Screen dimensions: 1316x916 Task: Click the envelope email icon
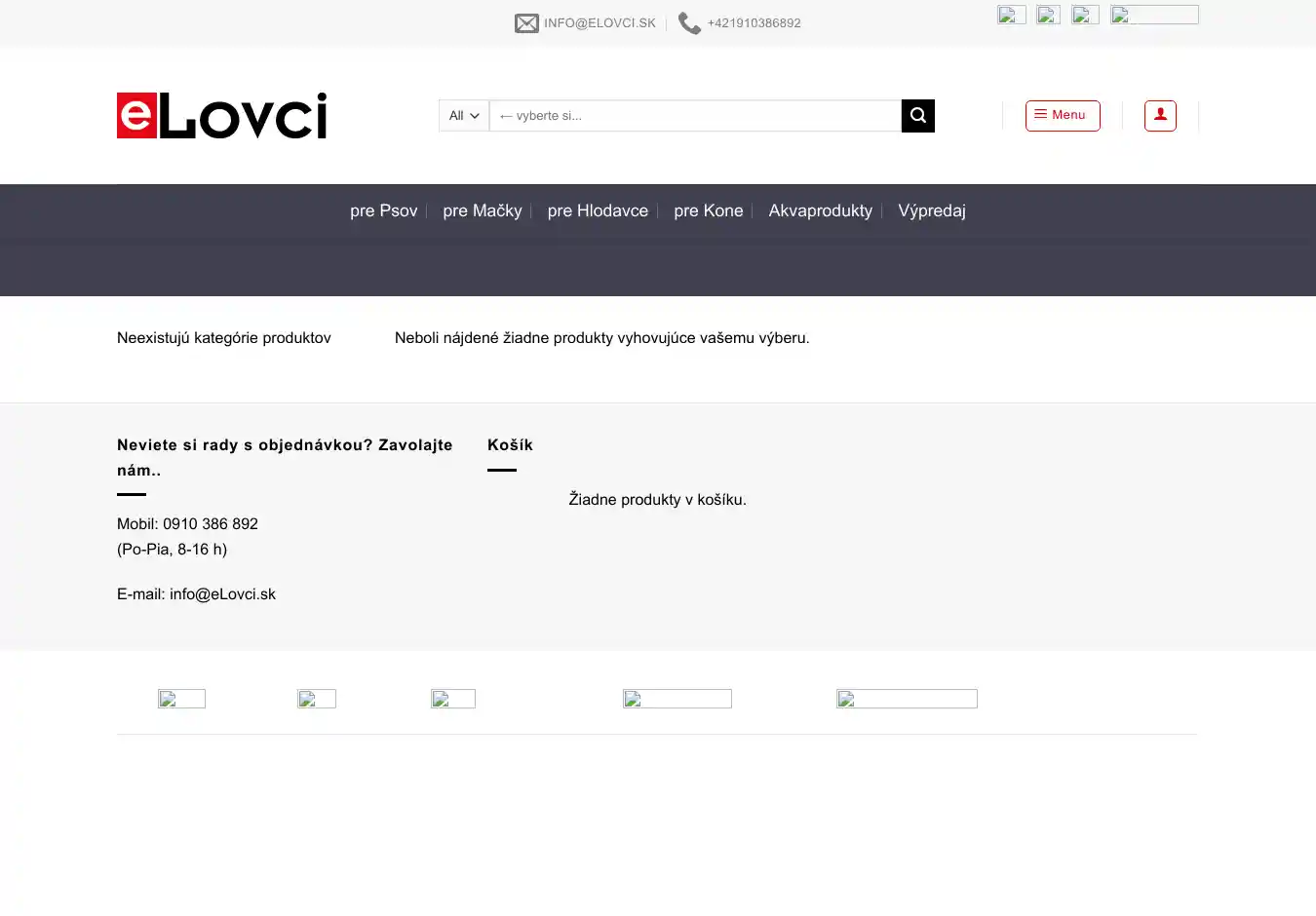coord(526,23)
